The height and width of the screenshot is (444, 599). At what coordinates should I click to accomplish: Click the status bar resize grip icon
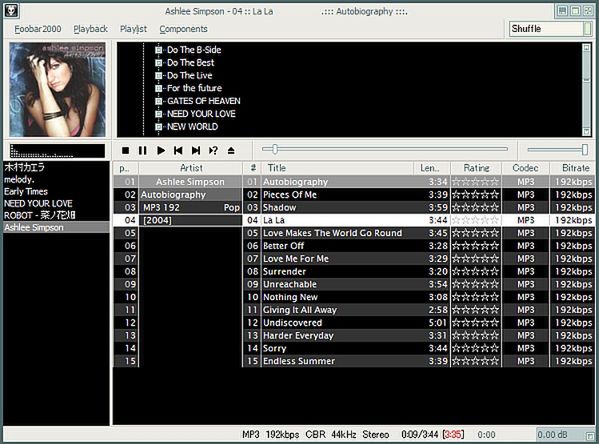pyautogui.click(x=590, y=436)
